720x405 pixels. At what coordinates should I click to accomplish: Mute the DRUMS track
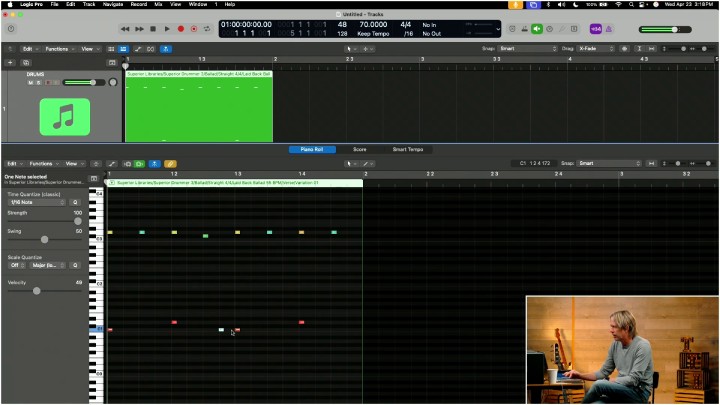tap(31, 83)
